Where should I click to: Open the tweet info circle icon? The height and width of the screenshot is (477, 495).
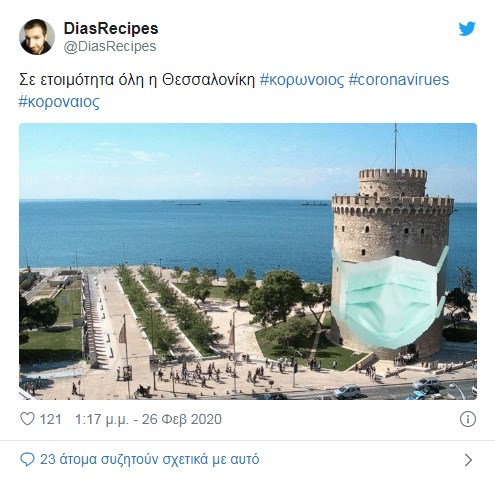click(468, 419)
